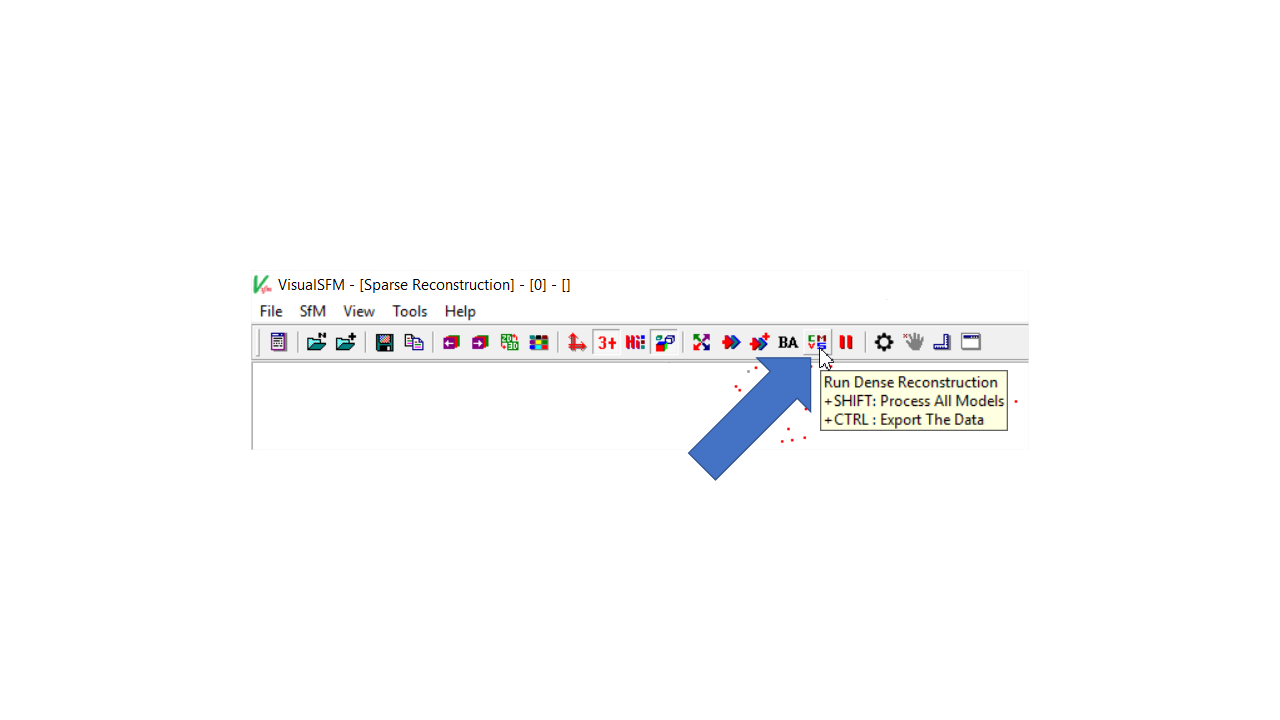Toggle the 3+ points filter
This screenshot has height=720, width=1280.
(x=606, y=342)
